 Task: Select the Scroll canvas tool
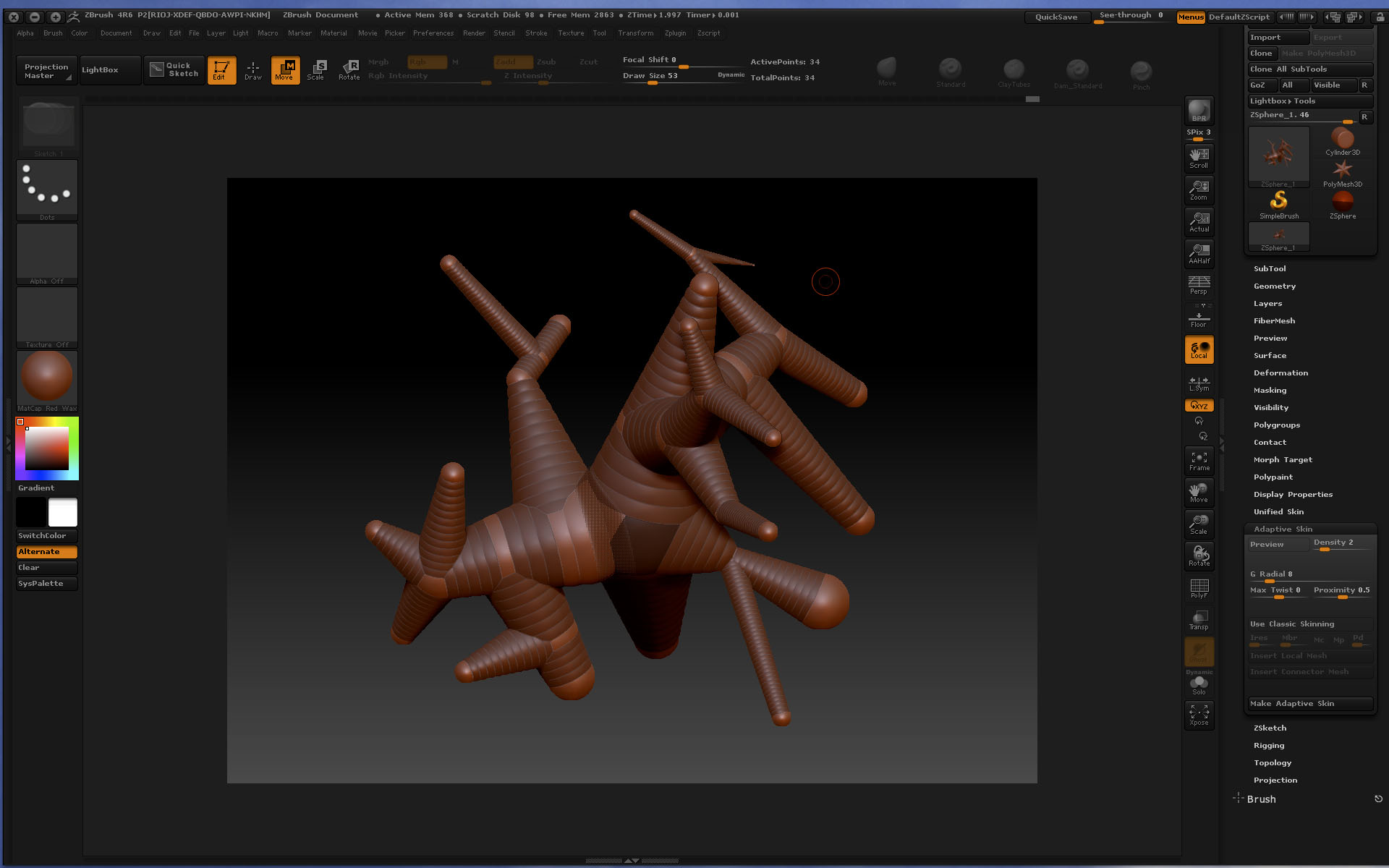1199,158
